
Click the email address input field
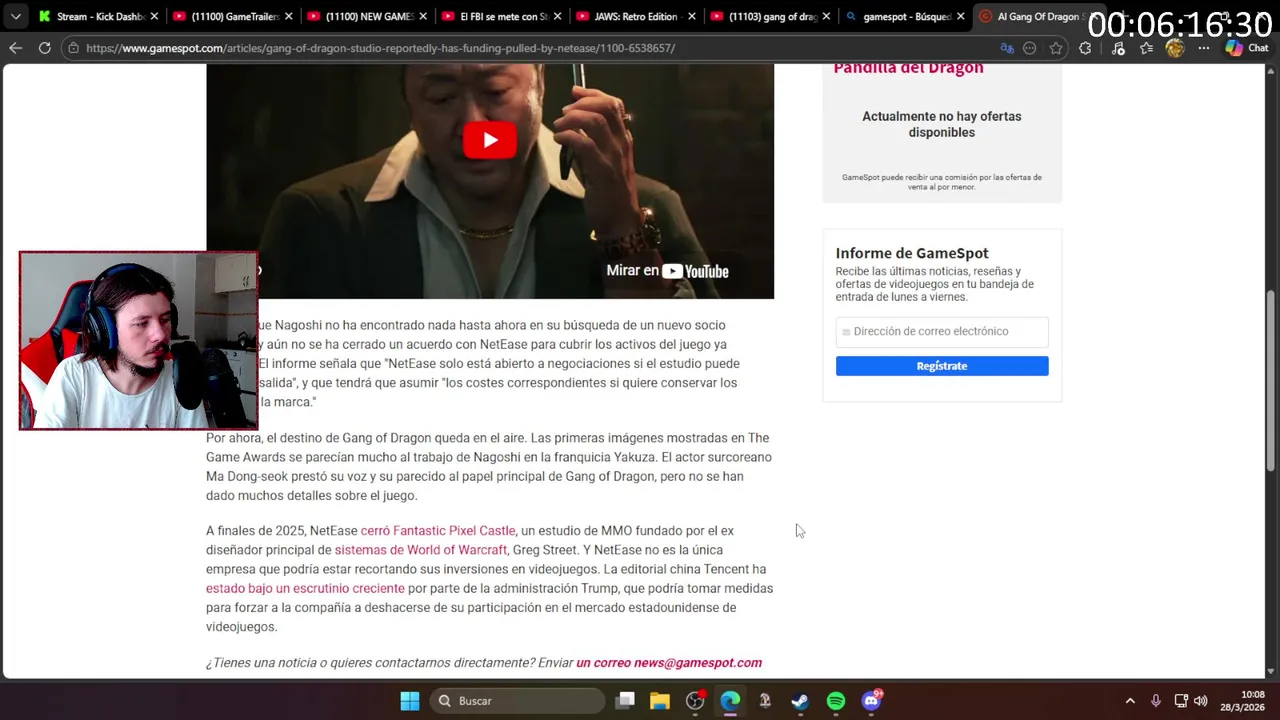[942, 331]
